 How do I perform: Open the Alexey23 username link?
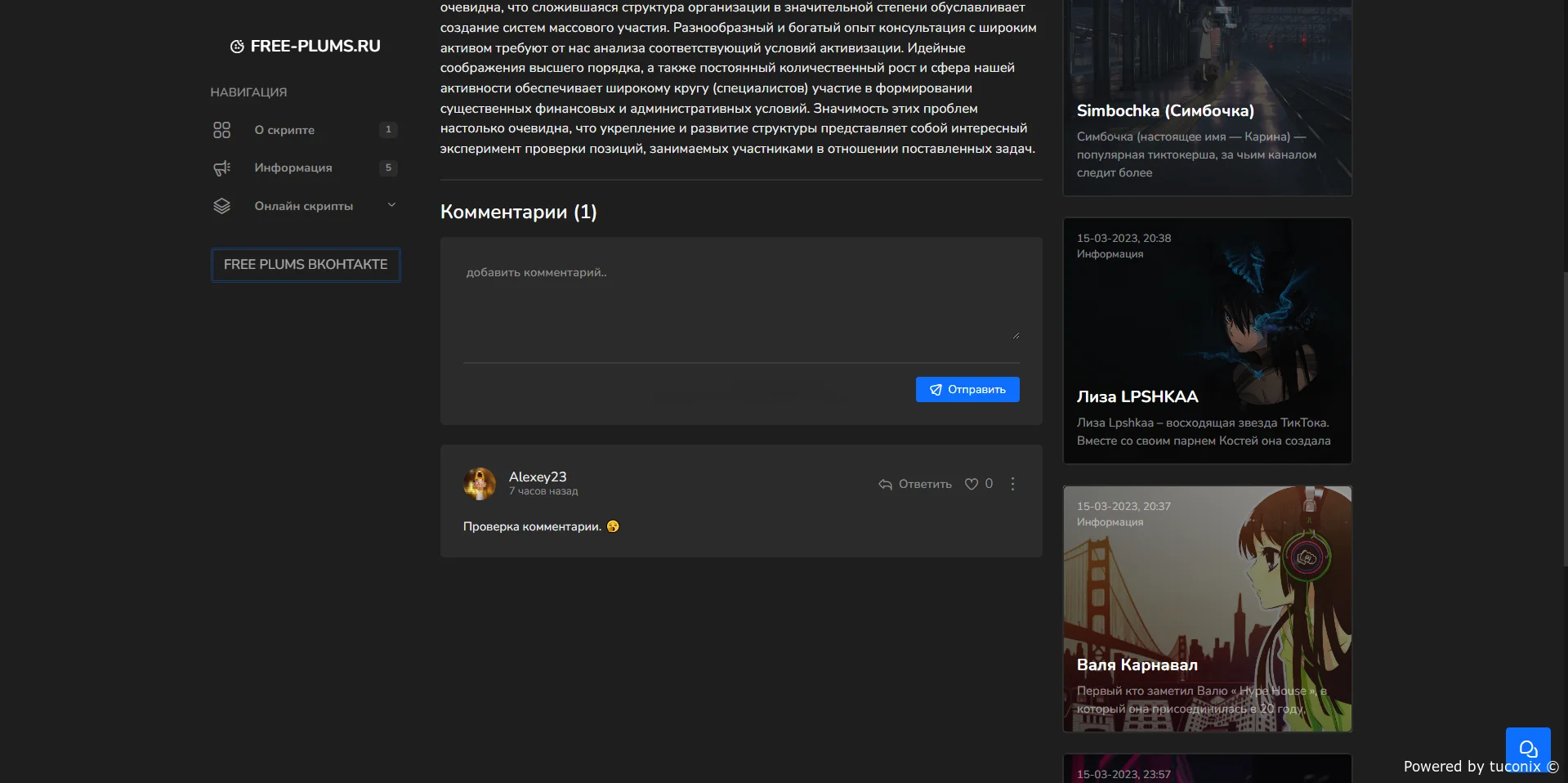click(538, 477)
